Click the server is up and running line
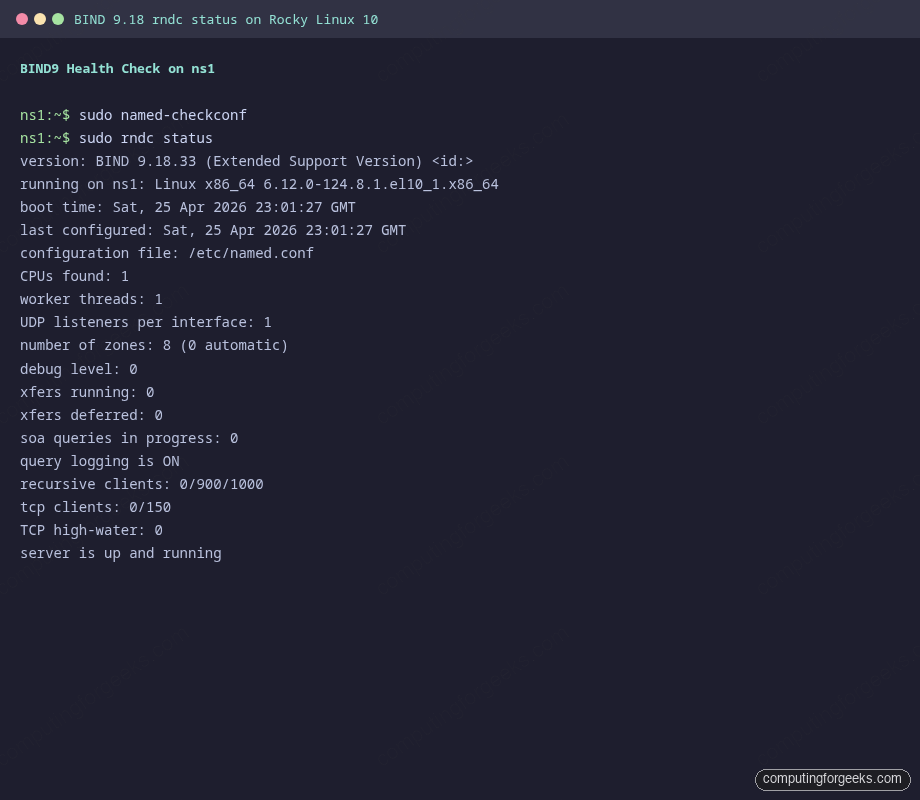The width and height of the screenshot is (920, 800). (x=120, y=553)
